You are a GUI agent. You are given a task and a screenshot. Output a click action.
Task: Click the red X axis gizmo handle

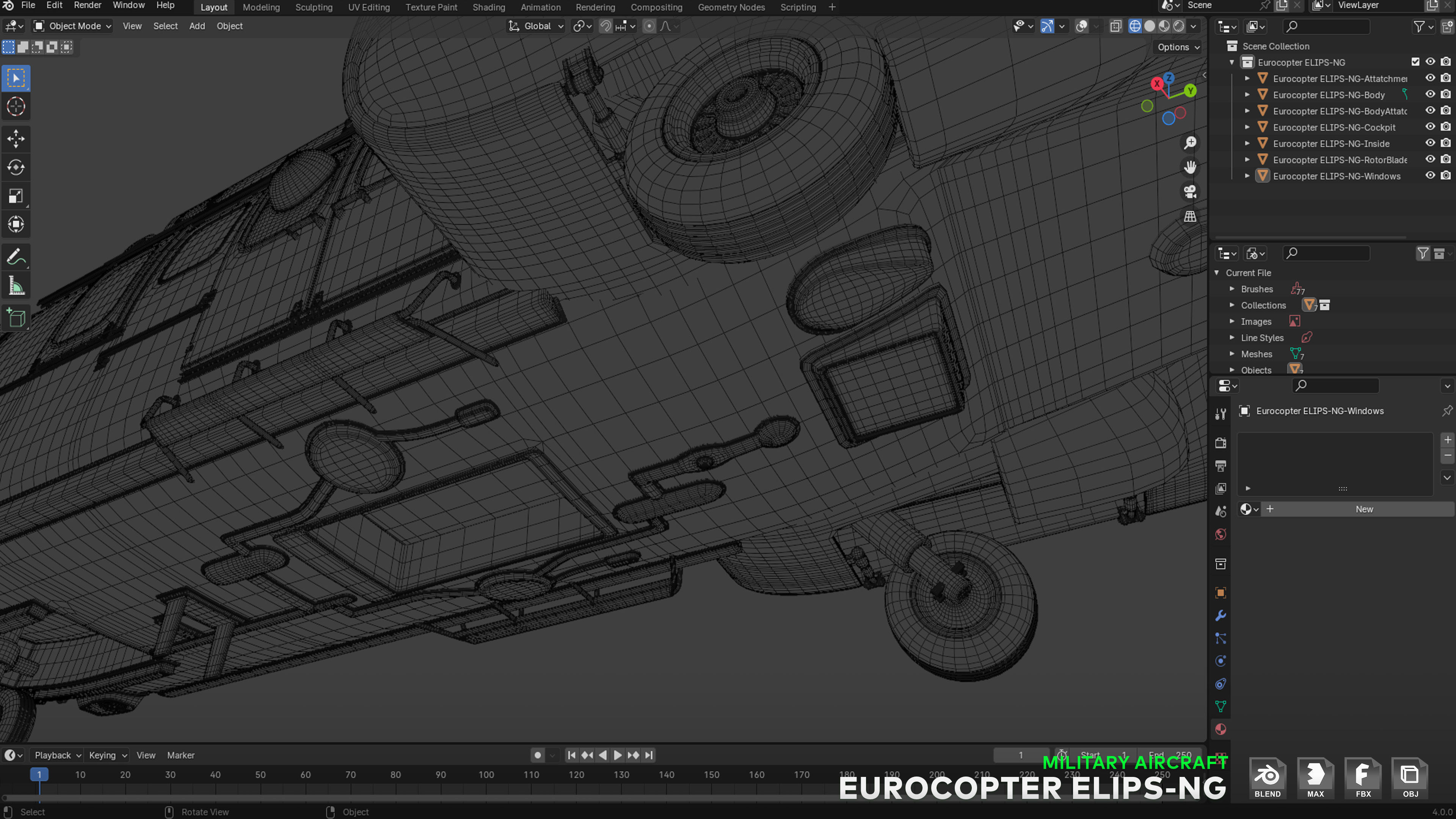[x=1157, y=84]
